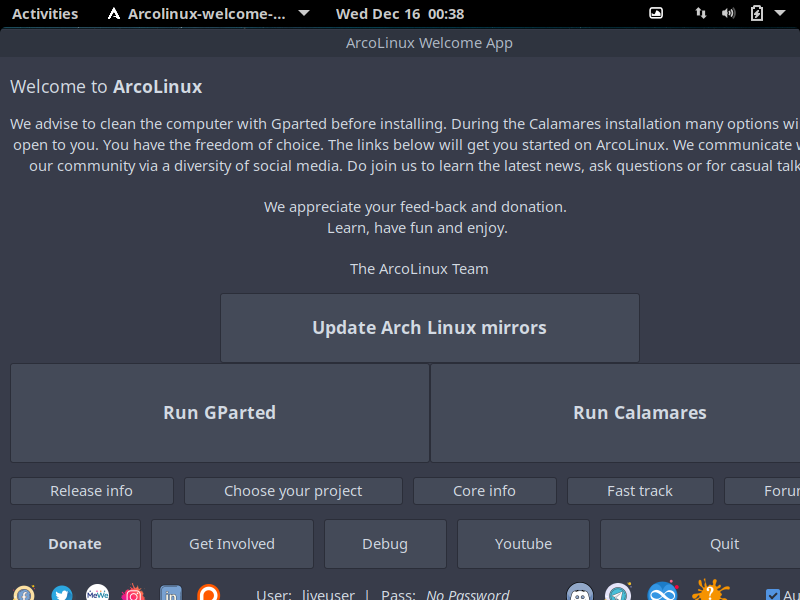Viewport: 800px width, 600px height.
Task: Click the Donate button
Action: pyautogui.click(x=76, y=544)
